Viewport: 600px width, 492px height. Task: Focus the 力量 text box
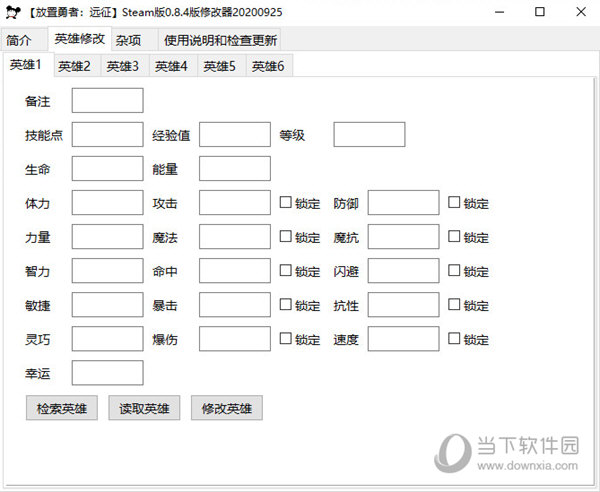pyautogui.click(x=108, y=237)
